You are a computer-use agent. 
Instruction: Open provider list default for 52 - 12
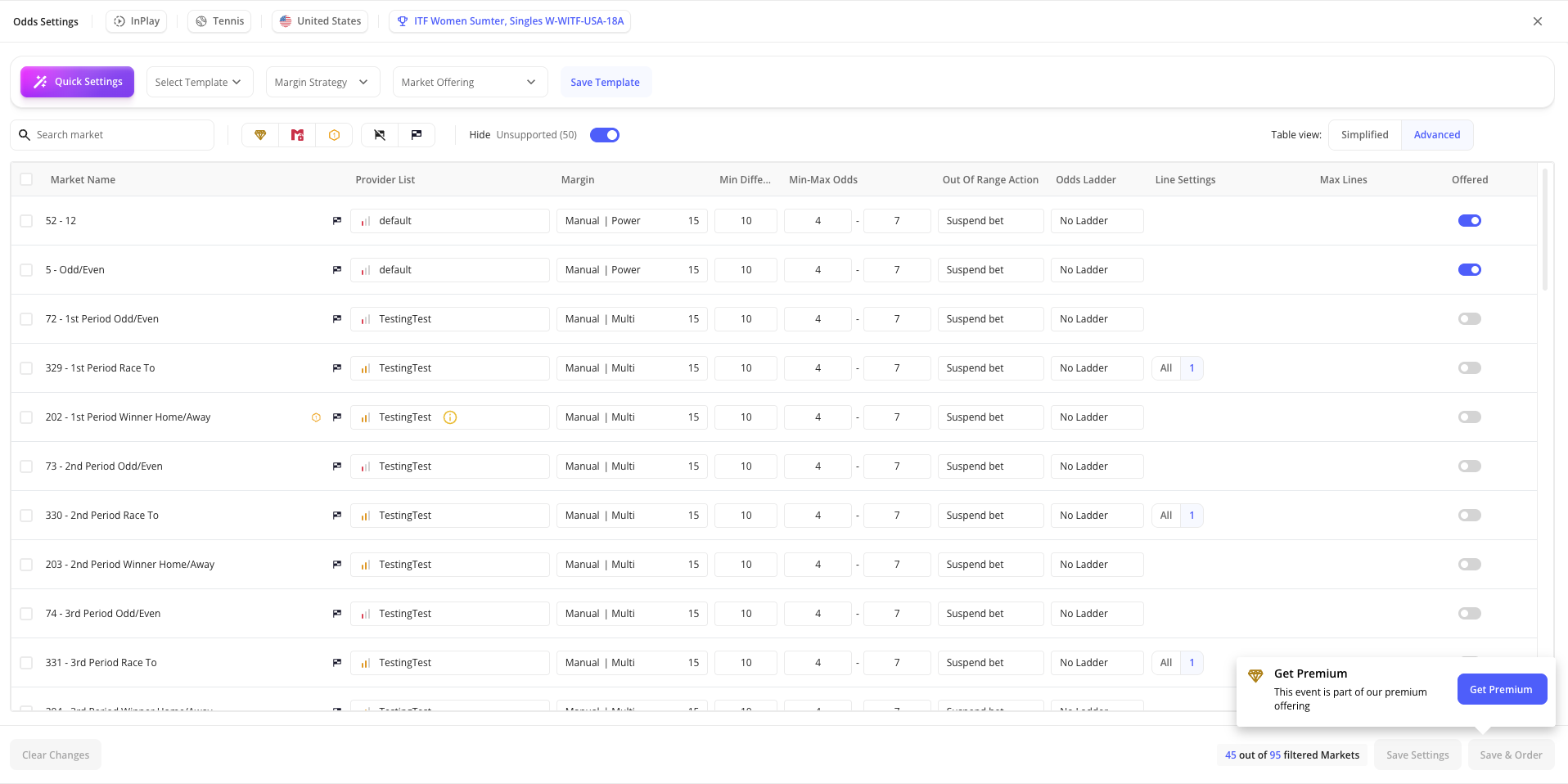point(450,221)
